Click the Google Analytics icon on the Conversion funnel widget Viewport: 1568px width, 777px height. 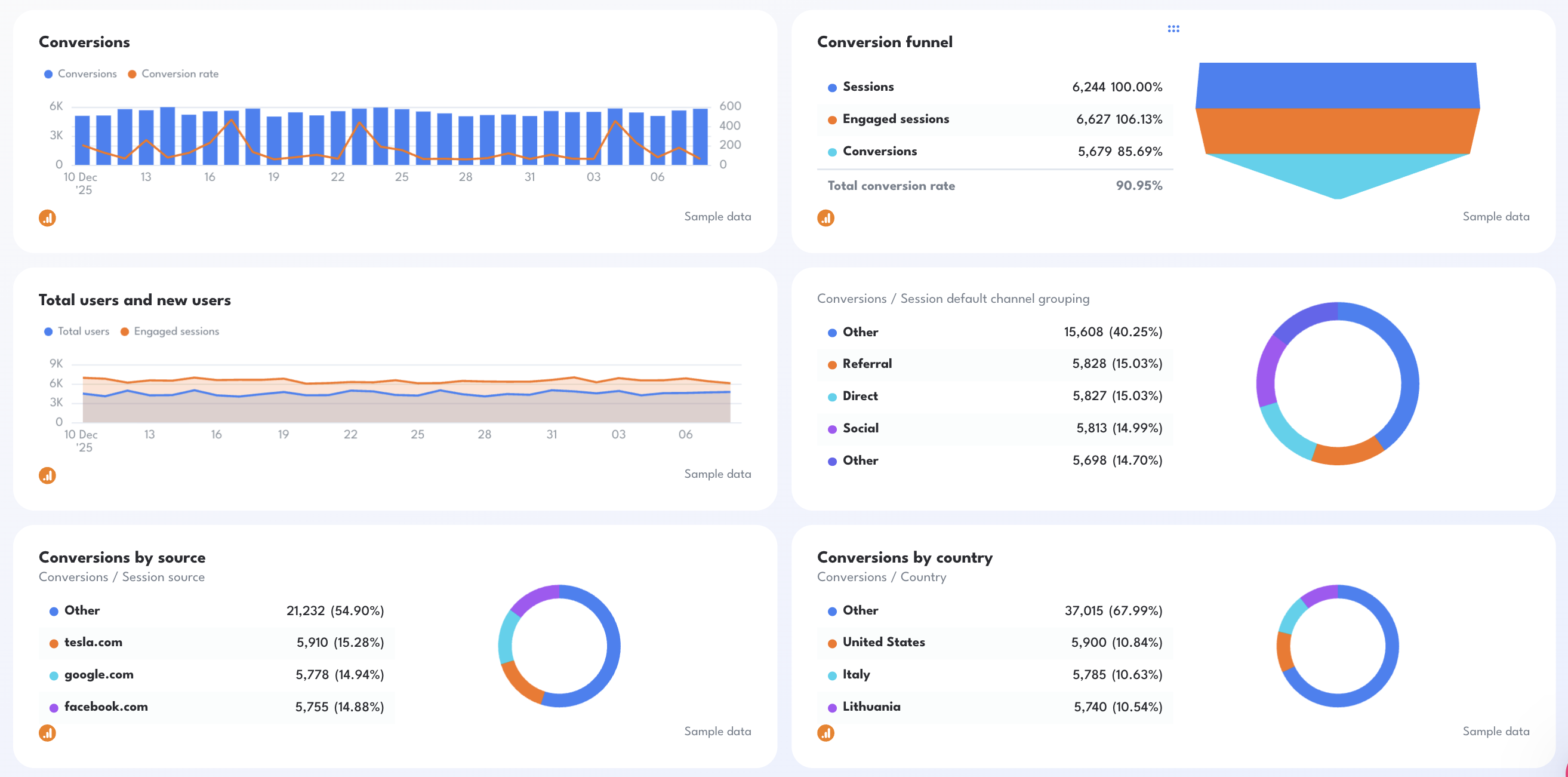click(x=826, y=217)
